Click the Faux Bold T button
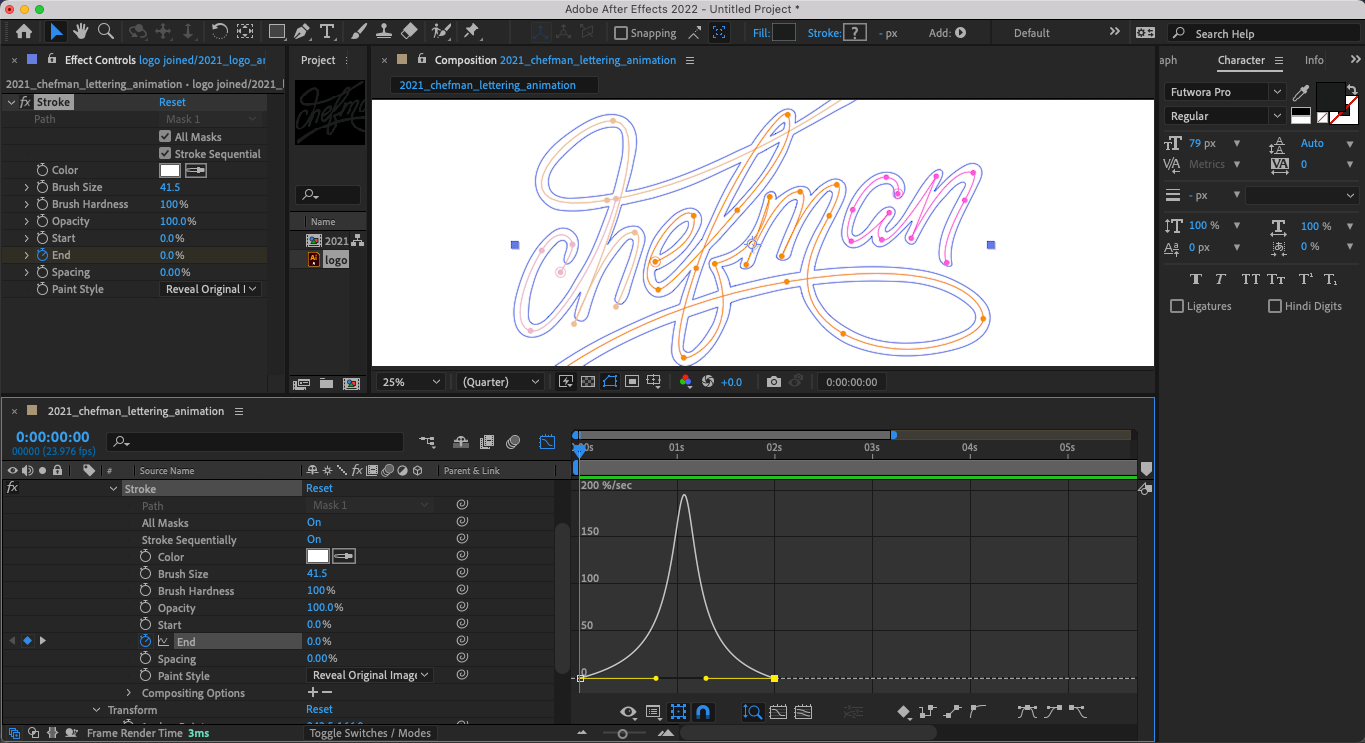1365x743 pixels. 1195,279
